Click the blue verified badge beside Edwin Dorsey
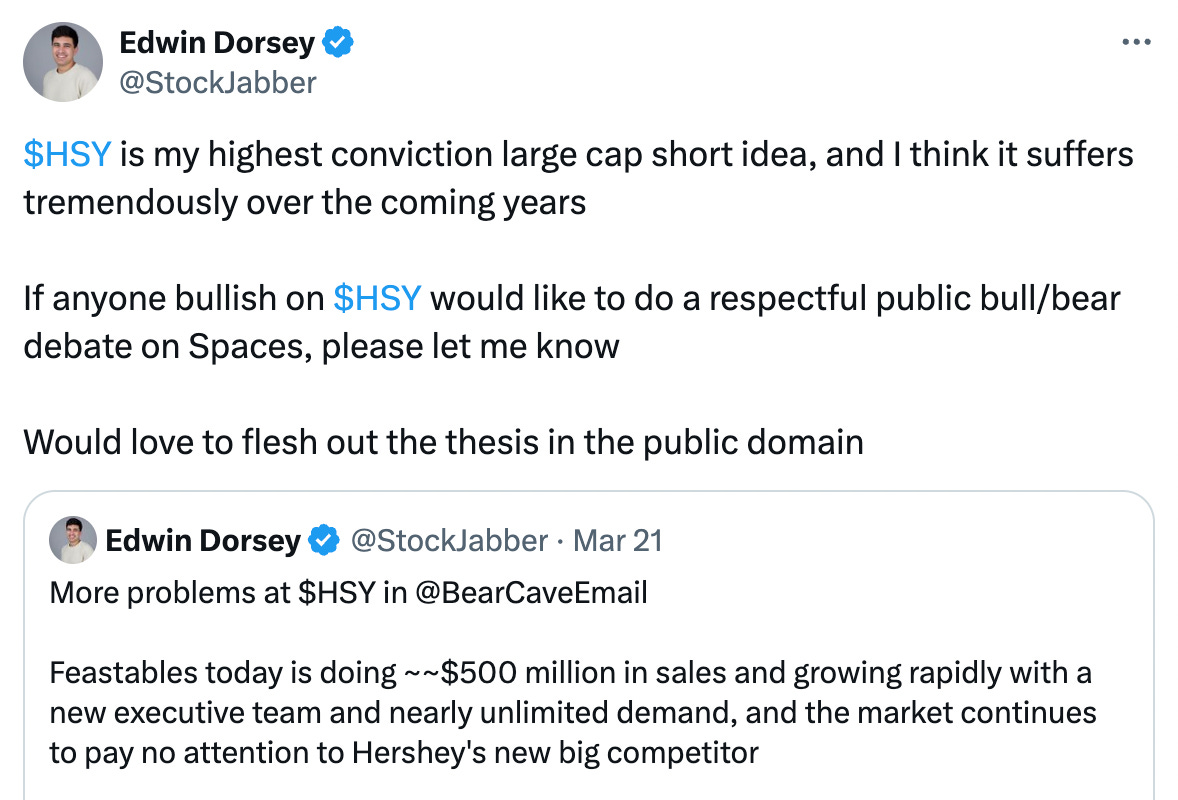1178x800 pixels. tap(340, 42)
